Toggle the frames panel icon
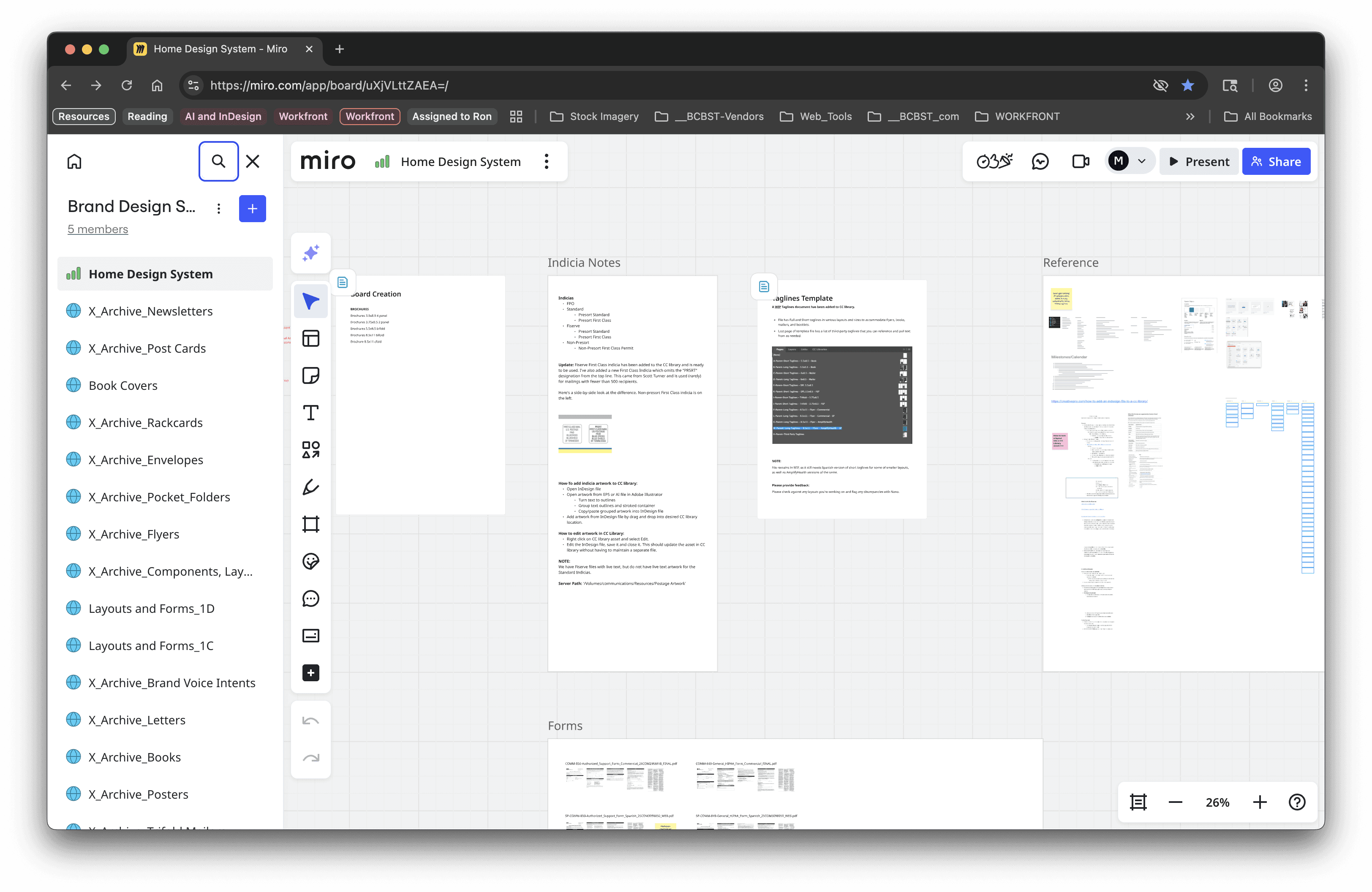The width and height of the screenshot is (1372, 892). point(1138,802)
